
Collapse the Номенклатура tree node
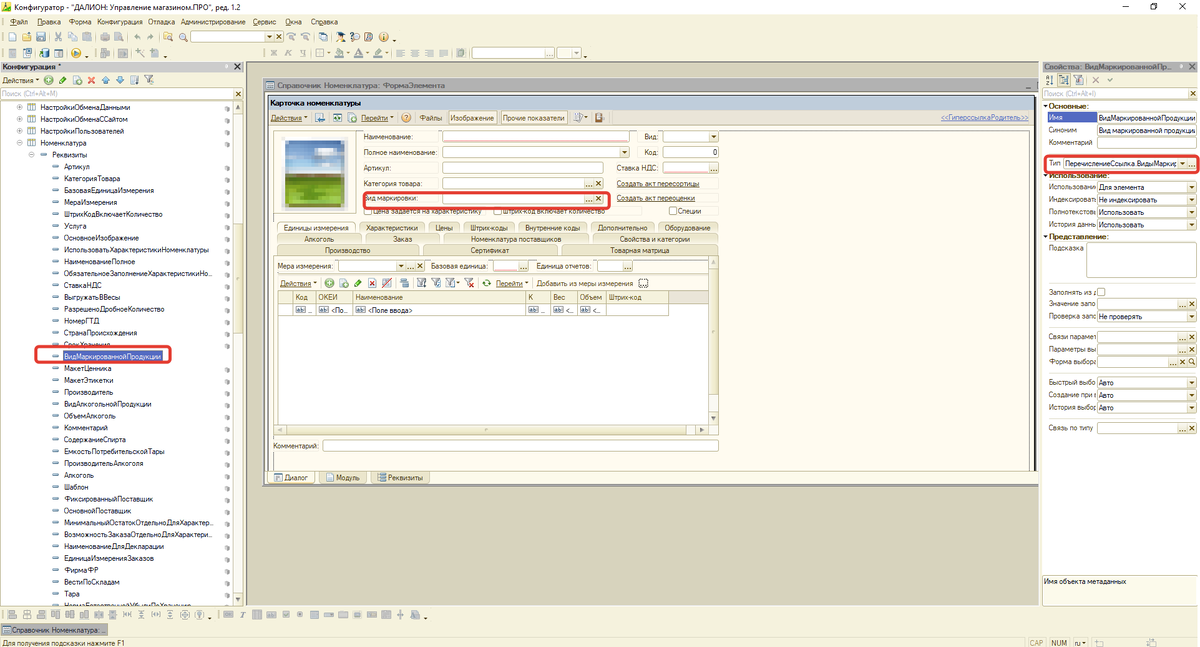click(x=19, y=143)
